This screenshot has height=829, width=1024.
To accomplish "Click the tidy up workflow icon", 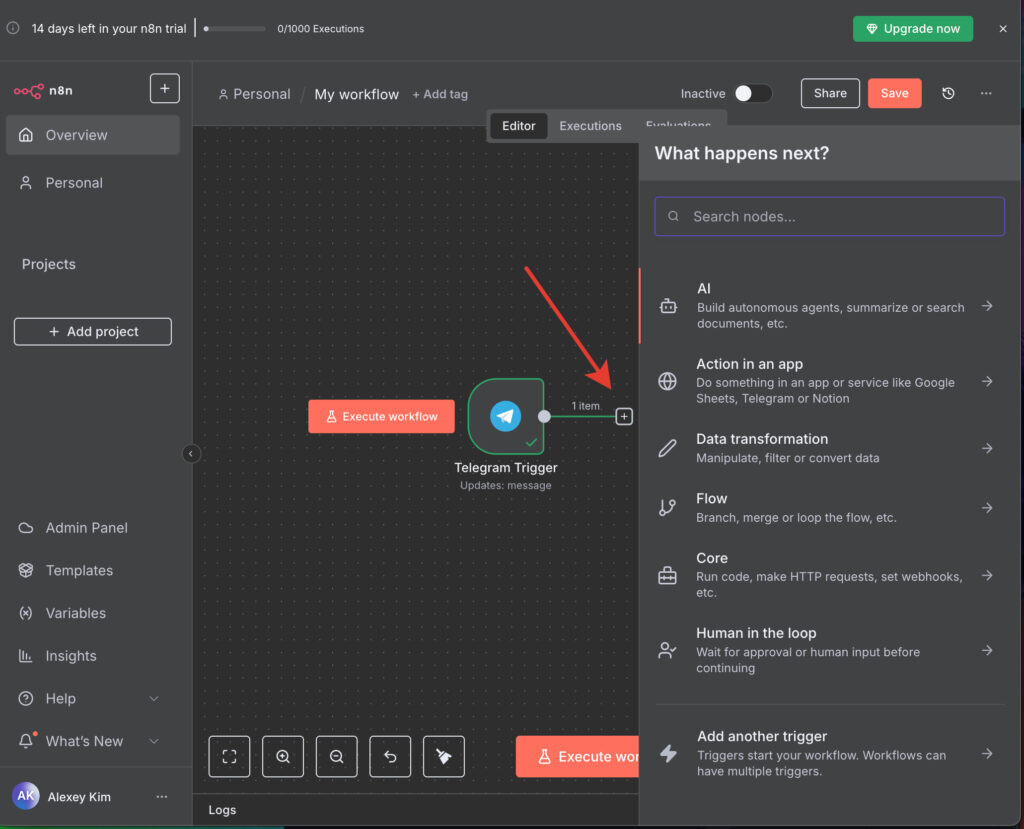I will [x=444, y=757].
